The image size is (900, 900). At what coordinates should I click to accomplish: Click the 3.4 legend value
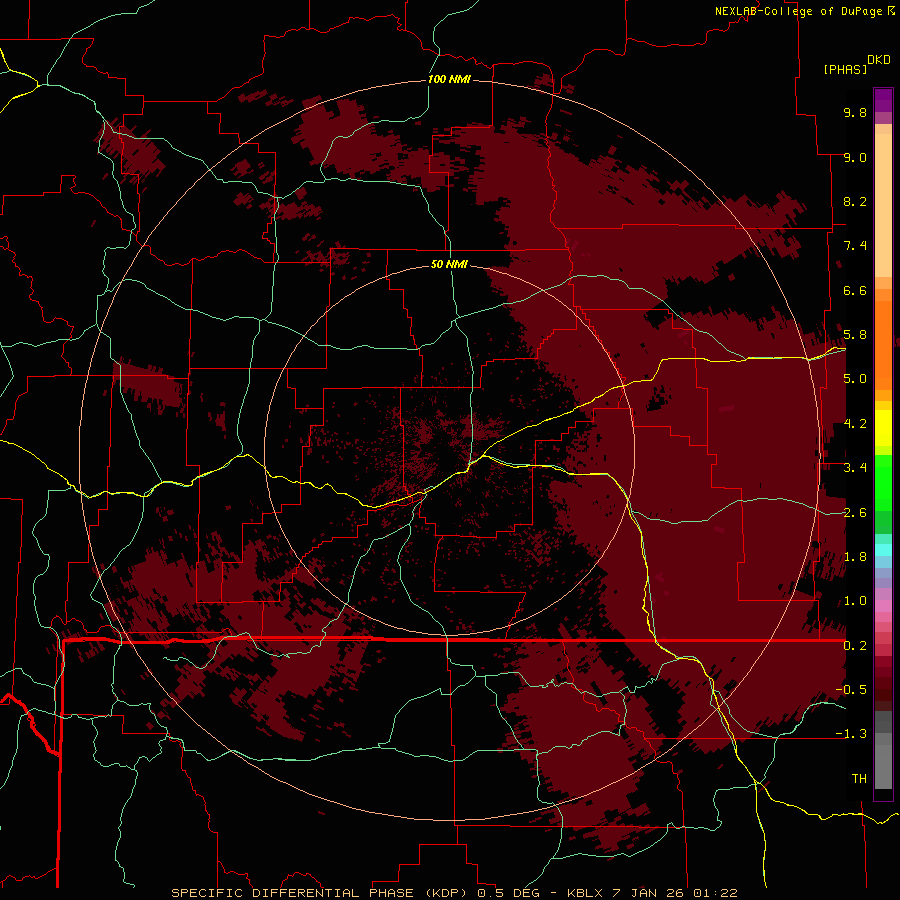855,468
